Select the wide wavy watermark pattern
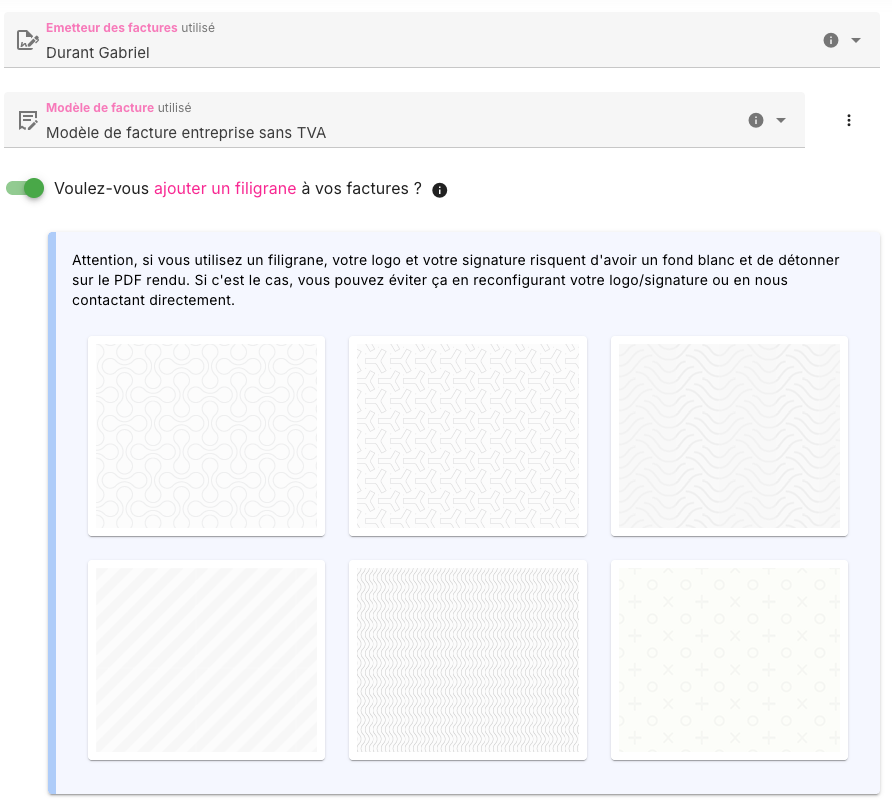Image resolution: width=892 pixels, height=808 pixels. (x=729, y=436)
